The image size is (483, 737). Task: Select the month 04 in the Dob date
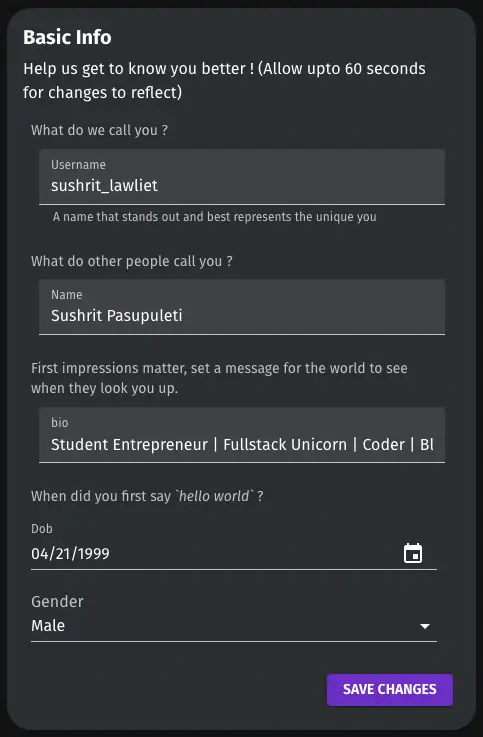coord(39,554)
